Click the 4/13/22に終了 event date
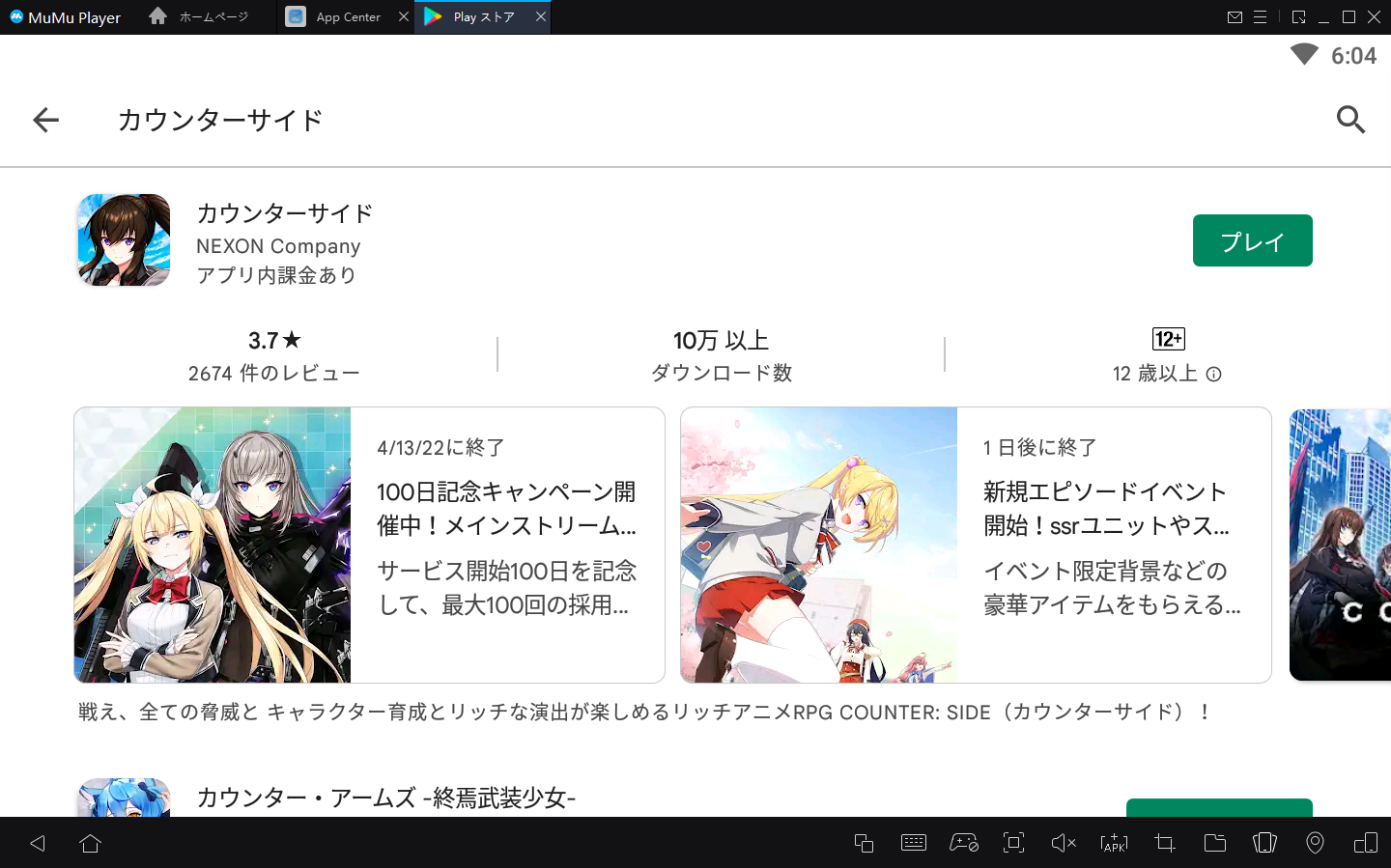The height and width of the screenshot is (868, 1391). click(x=440, y=448)
